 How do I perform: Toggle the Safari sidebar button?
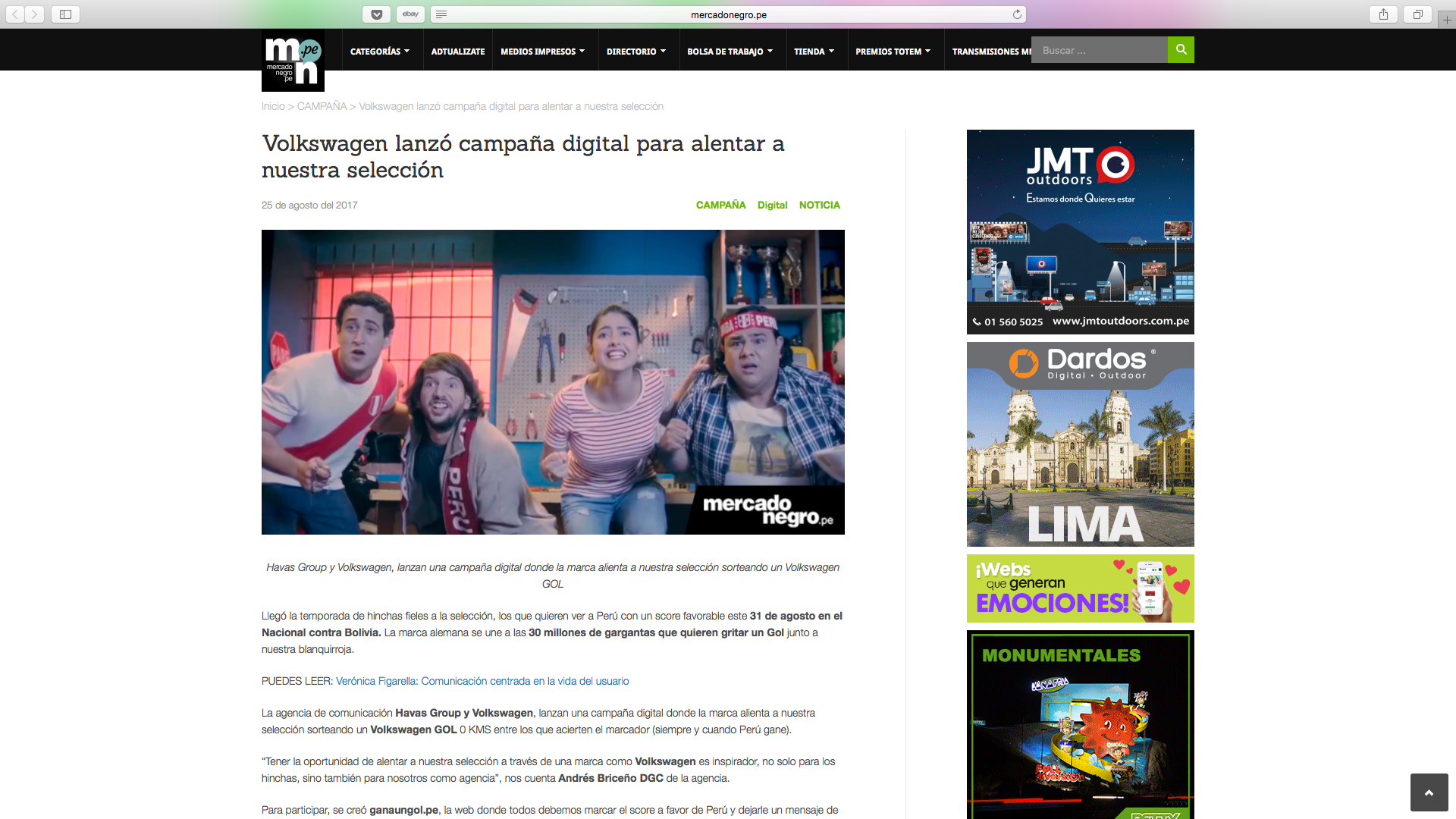click(66, 14)
